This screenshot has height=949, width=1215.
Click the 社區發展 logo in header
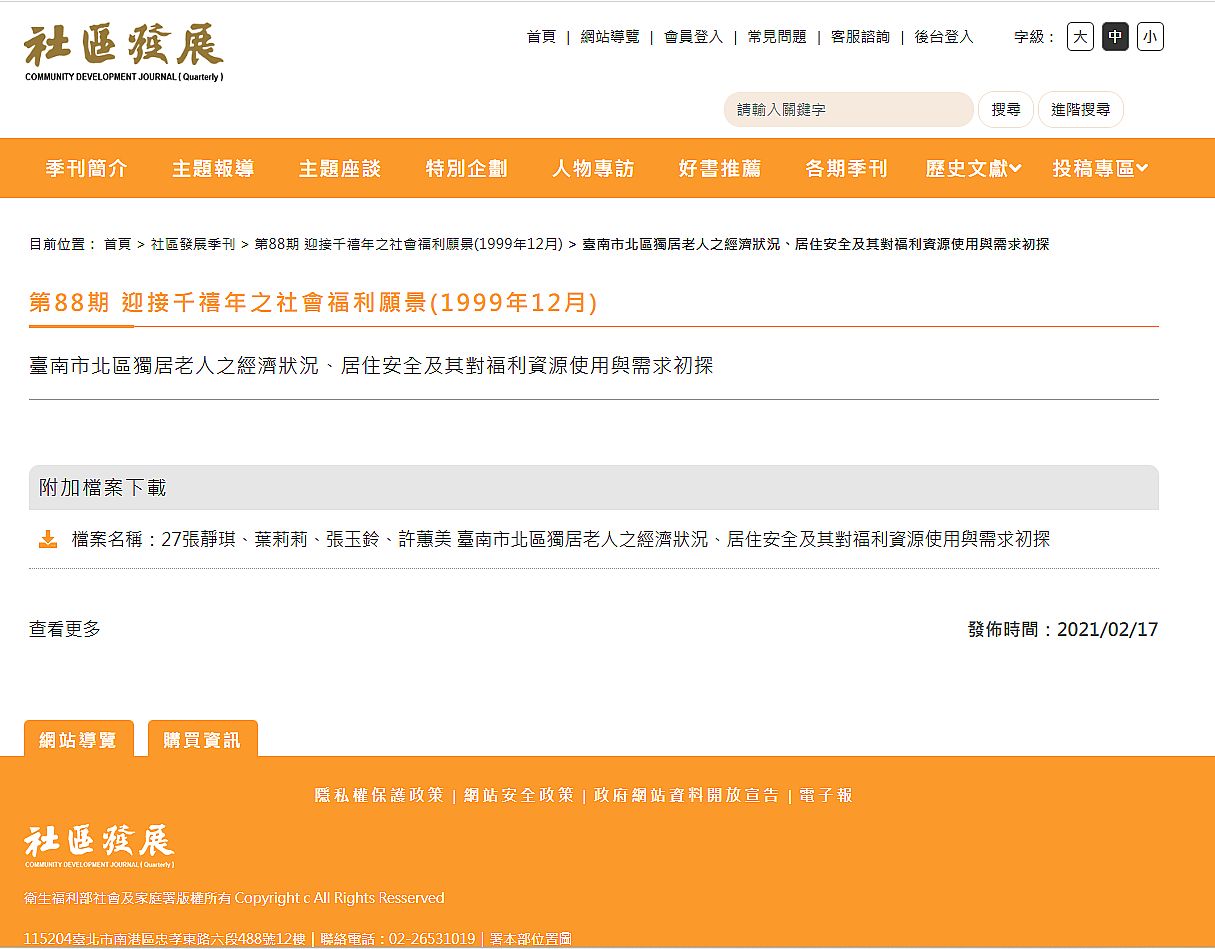(124, 52)
